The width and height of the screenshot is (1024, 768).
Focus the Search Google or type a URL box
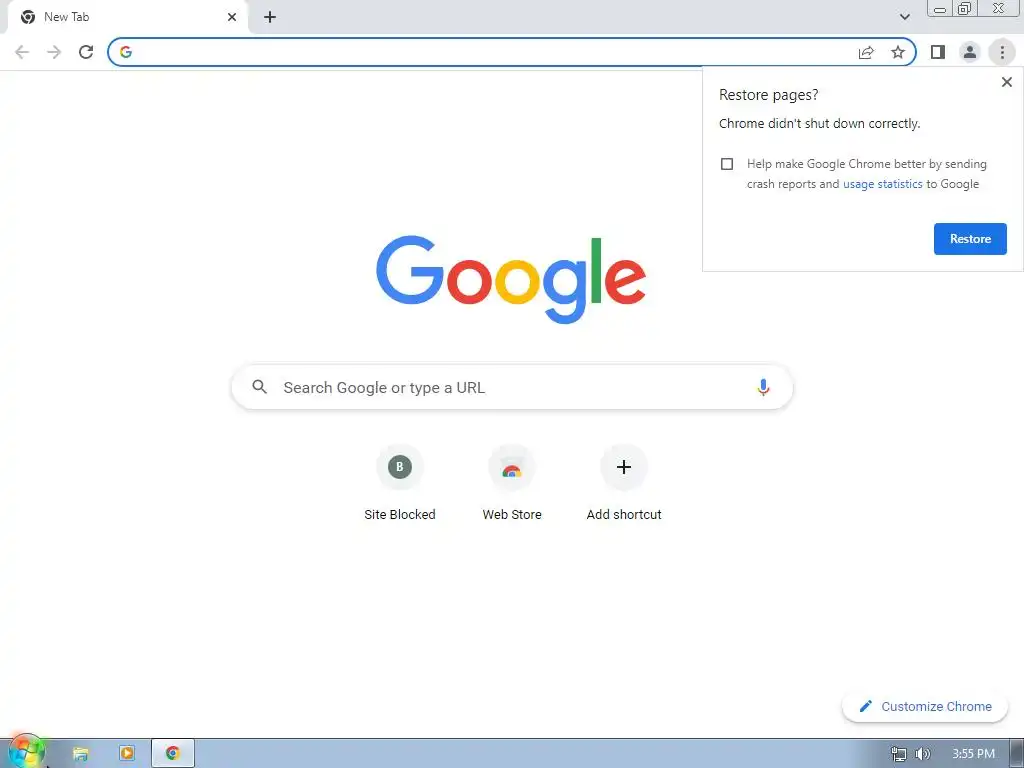512,387
